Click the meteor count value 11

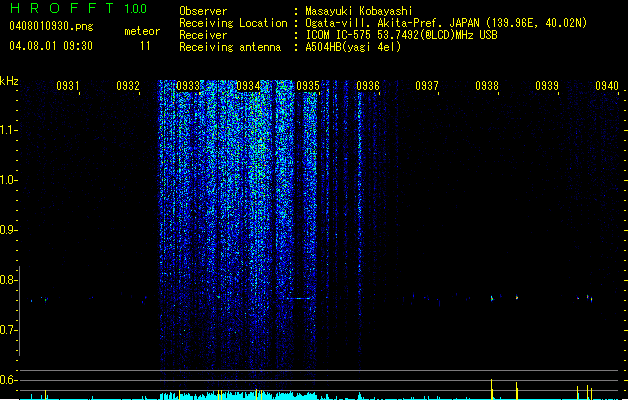pyautogui.click(x=145, y=46)
